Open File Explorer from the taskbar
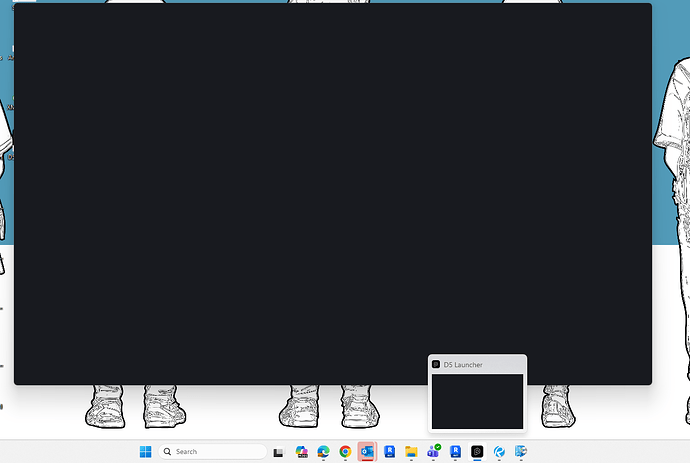The width and height of the screenshot is (690, 463). click(x=411, y=452)
